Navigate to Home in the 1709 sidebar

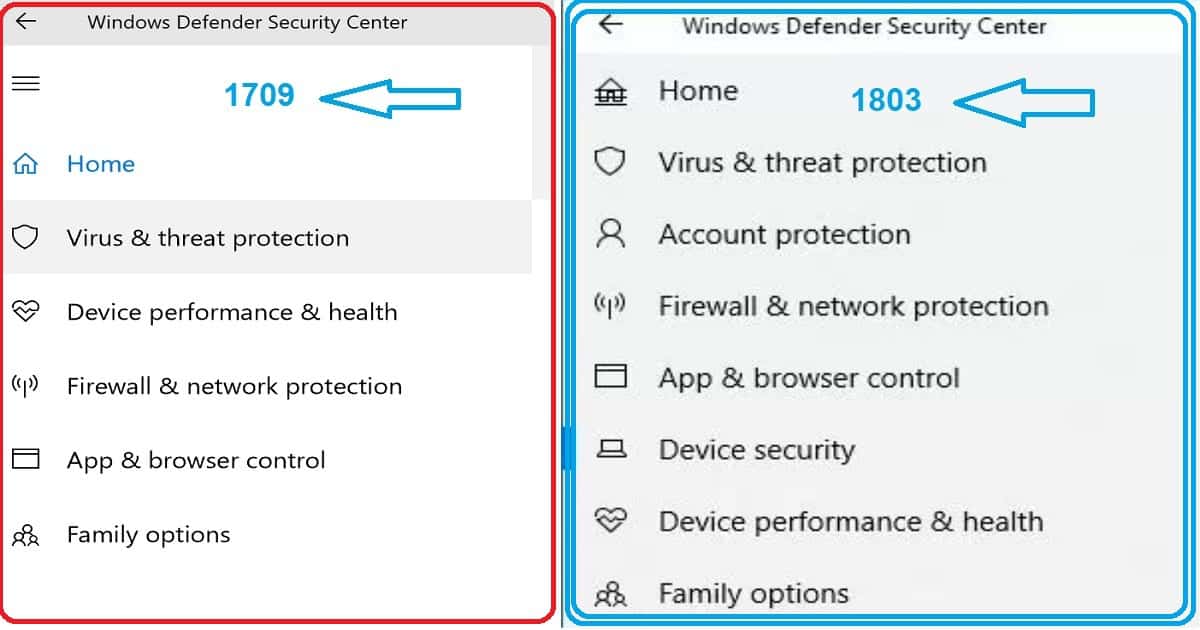click(x=100, y=163)
